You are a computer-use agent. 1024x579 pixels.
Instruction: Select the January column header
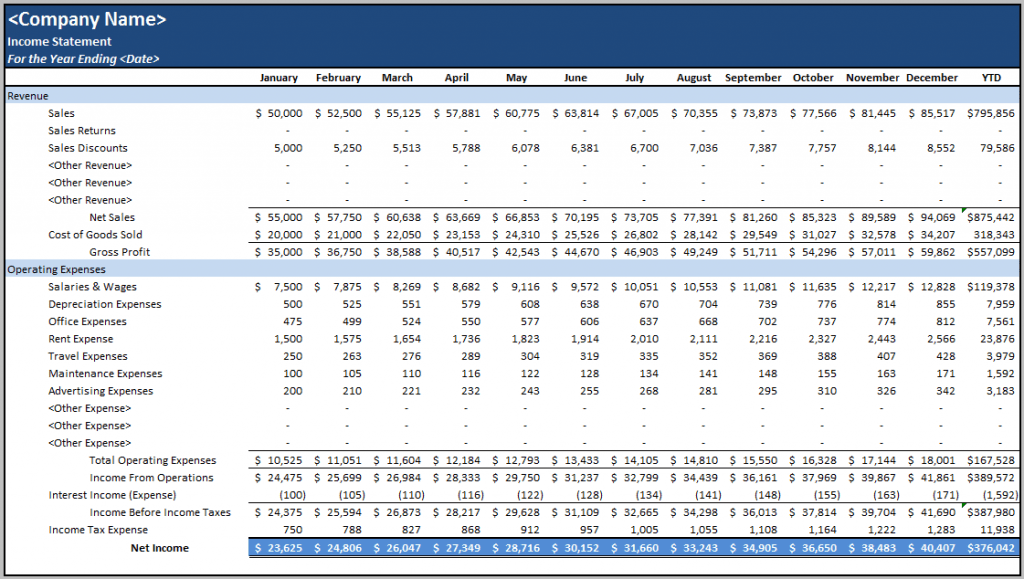coord(279,78)
